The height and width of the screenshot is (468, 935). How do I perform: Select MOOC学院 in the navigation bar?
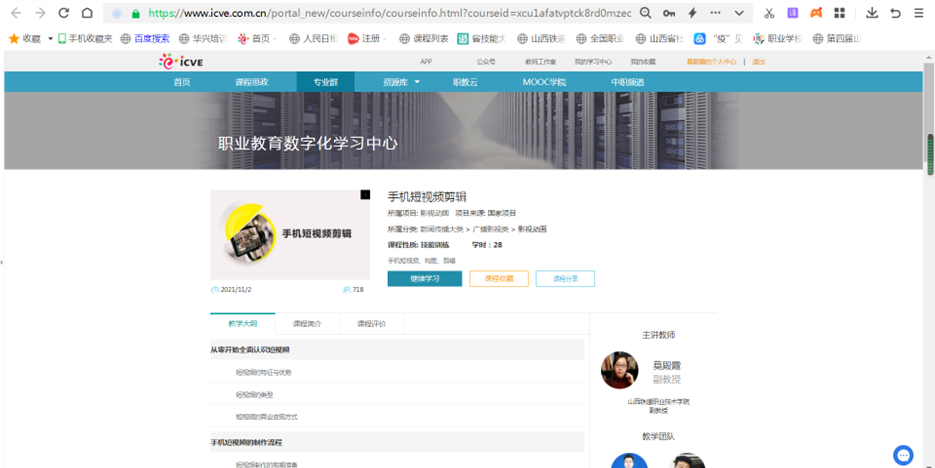pyautogui.click(x=544, y=82)
